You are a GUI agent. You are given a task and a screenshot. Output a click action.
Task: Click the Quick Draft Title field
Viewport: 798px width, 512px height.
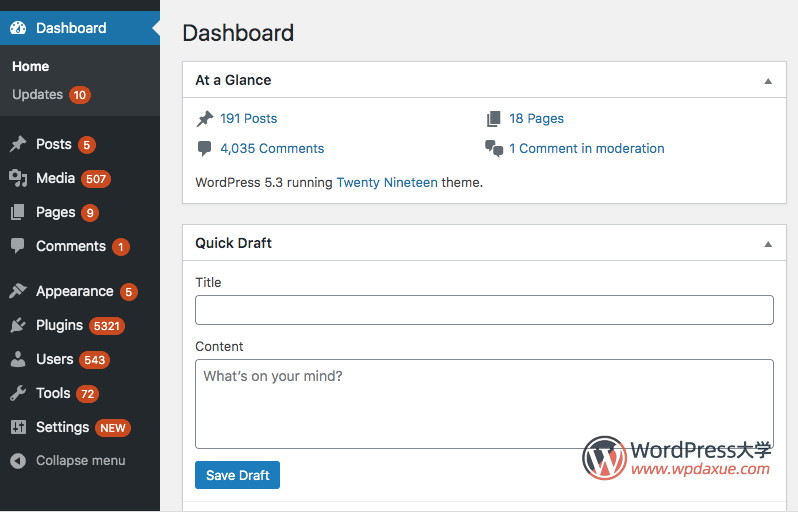pos(484,310)
